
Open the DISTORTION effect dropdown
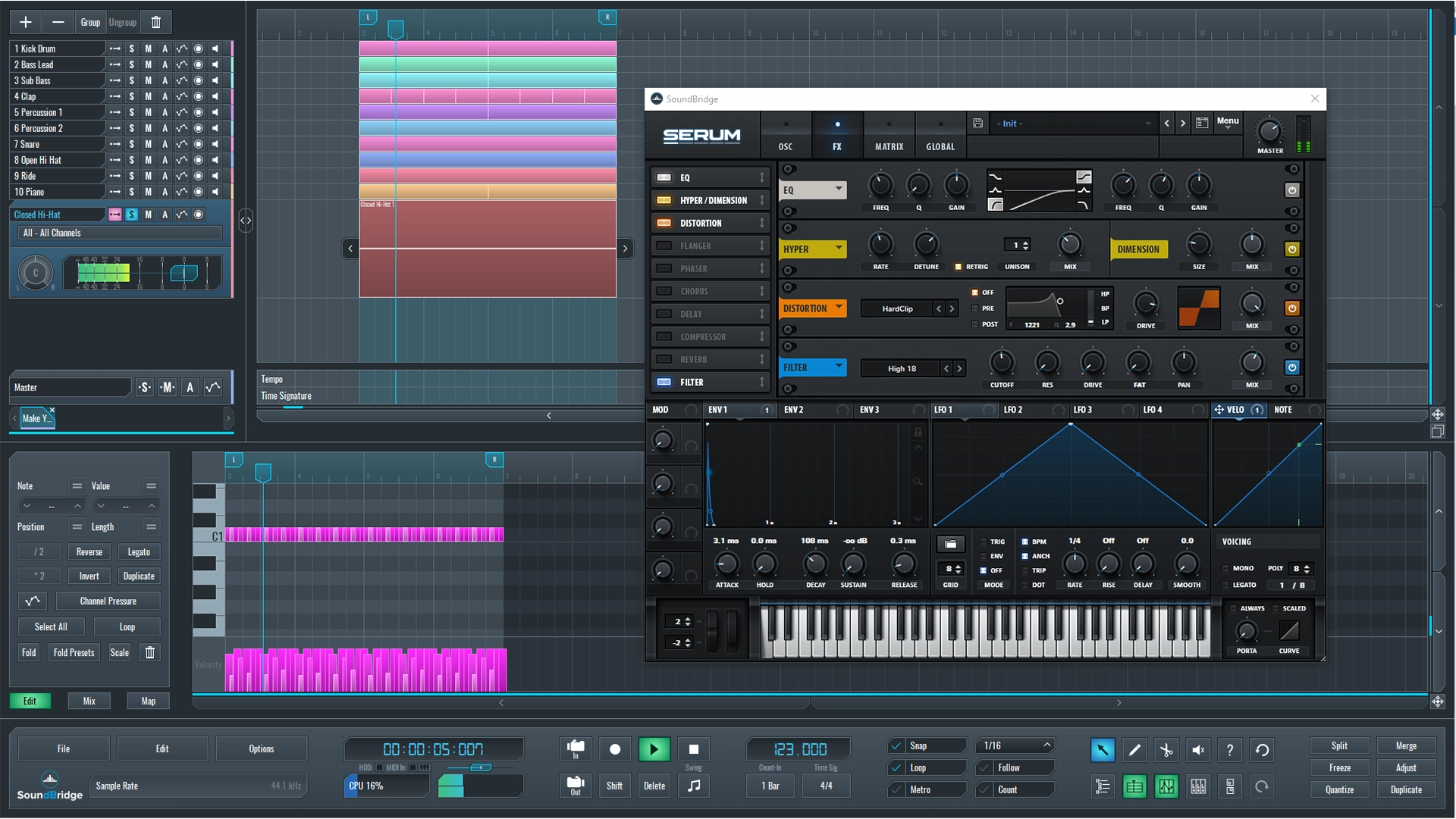[x=813, y=308]
